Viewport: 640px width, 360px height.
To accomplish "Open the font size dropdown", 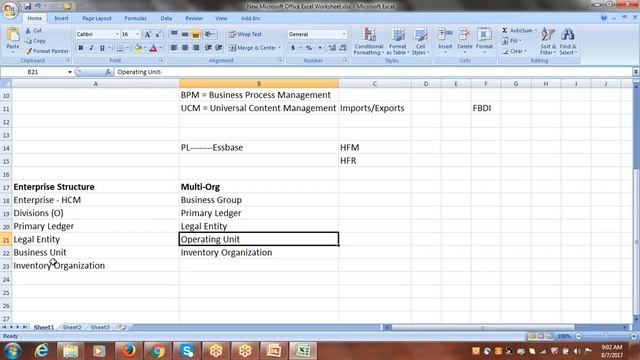I will pos(137,35).
